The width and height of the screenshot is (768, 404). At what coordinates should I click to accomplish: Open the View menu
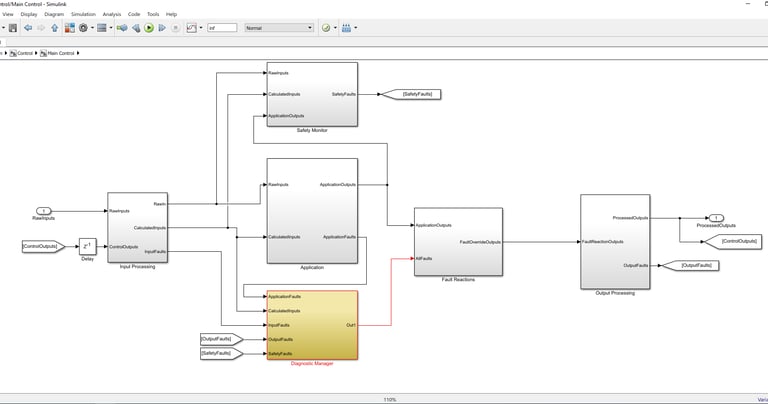click(8, 14)
